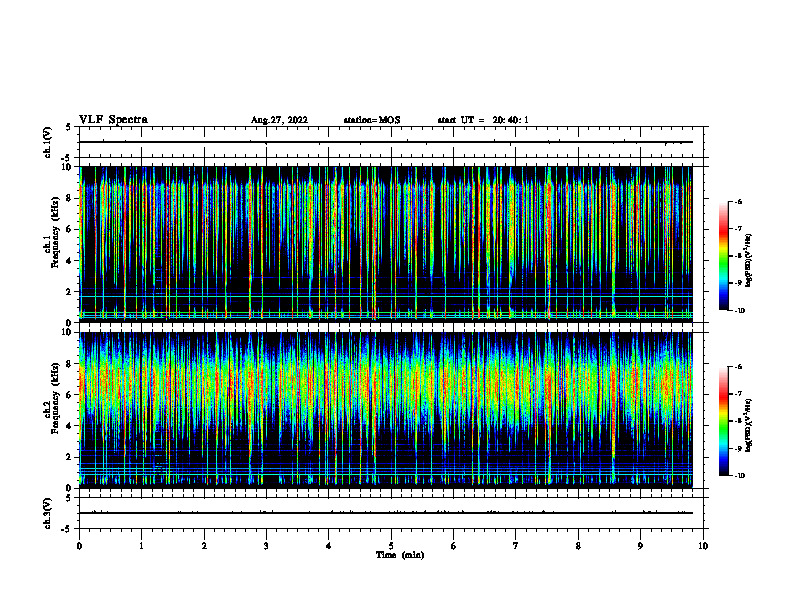Click time axis tick label "4"
Screen dimensions: 792x612
[329, 546]
